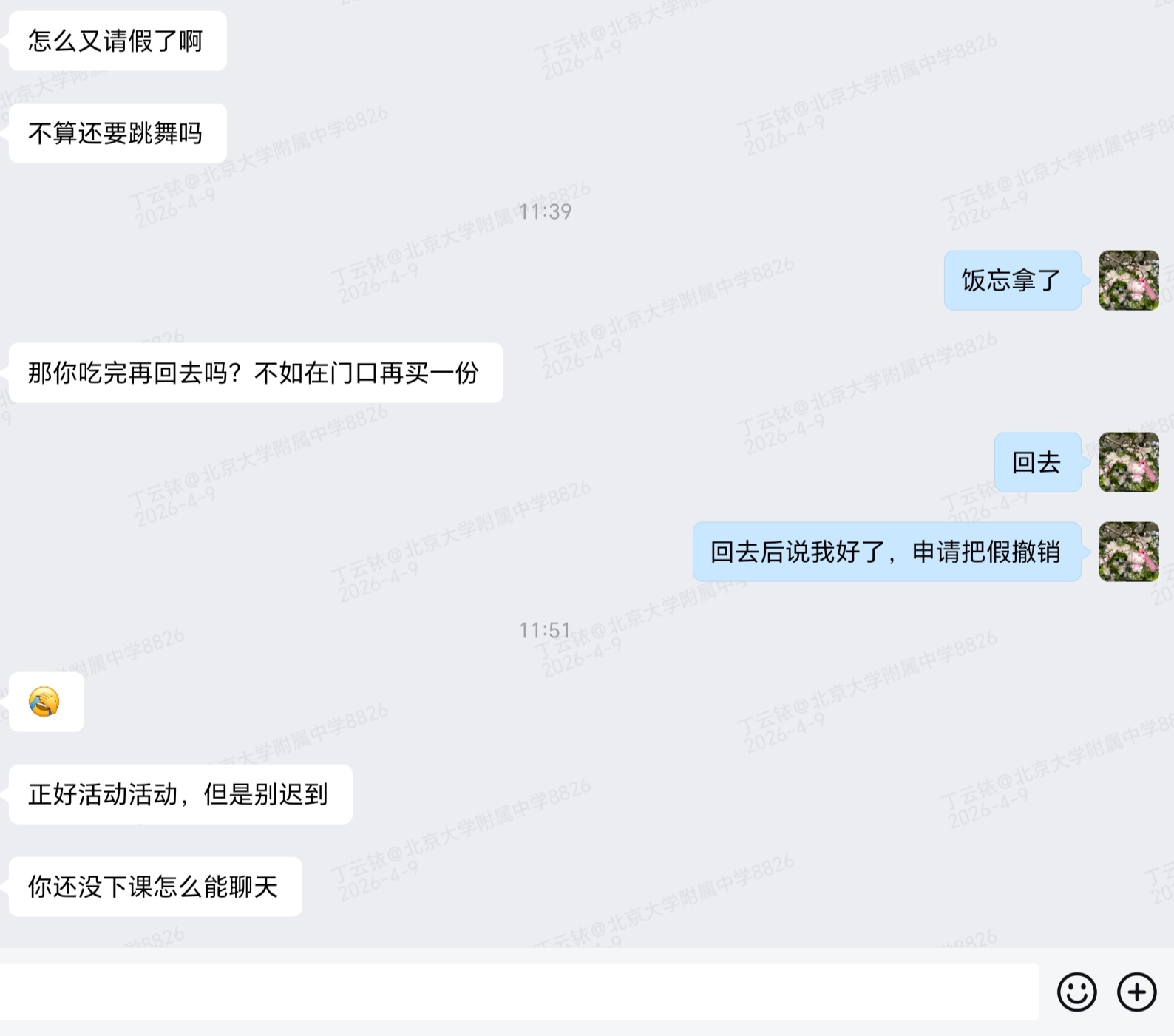Select the 正好活动活动 message bubble

click(x=180, y=794)
